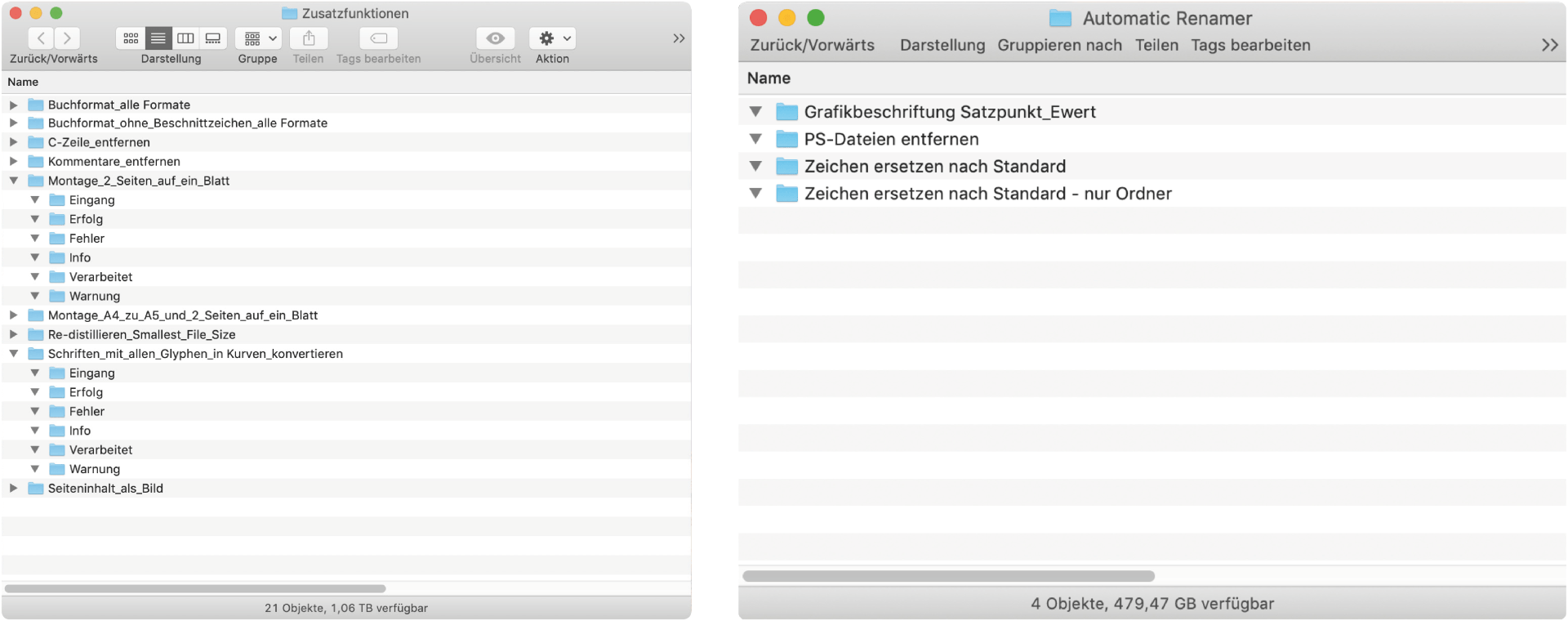Click the tag icon above Tags bearbeiten
The width and height of the screenshot is (1568, 621).
tap(378, 38)
